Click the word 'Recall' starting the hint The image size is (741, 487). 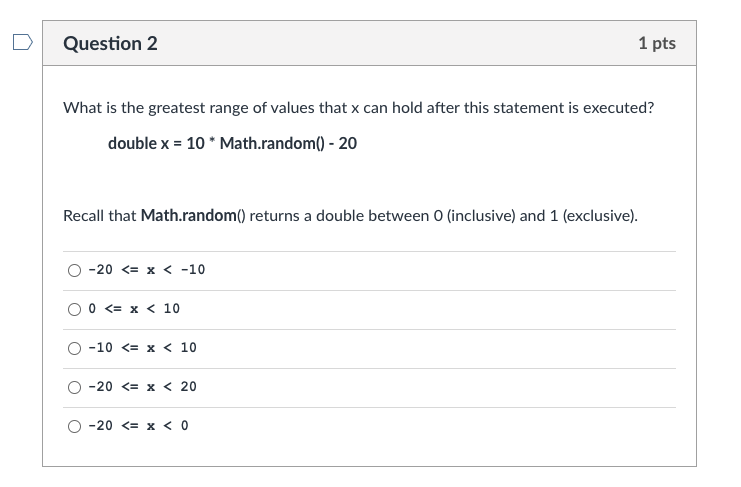83,215
